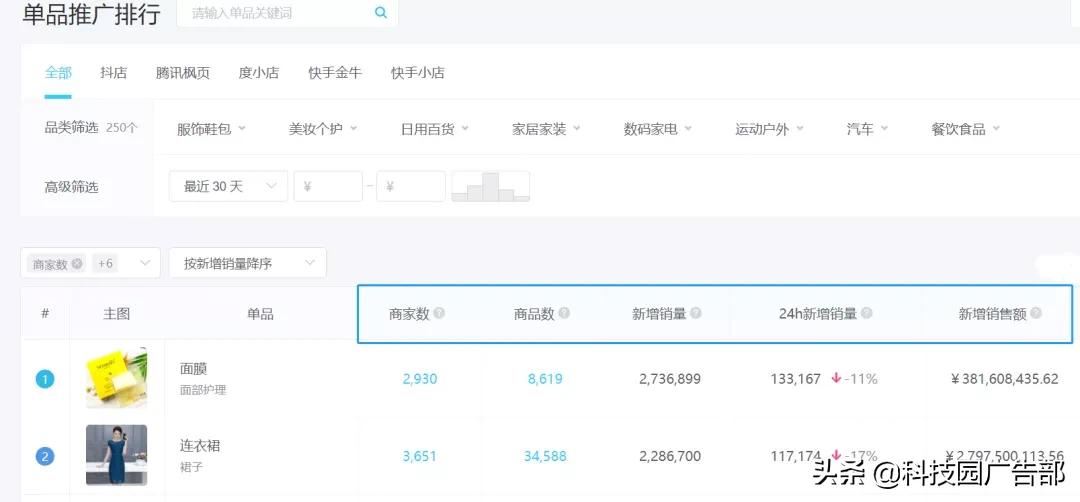Click the search magnifier icon

point(381,13)
